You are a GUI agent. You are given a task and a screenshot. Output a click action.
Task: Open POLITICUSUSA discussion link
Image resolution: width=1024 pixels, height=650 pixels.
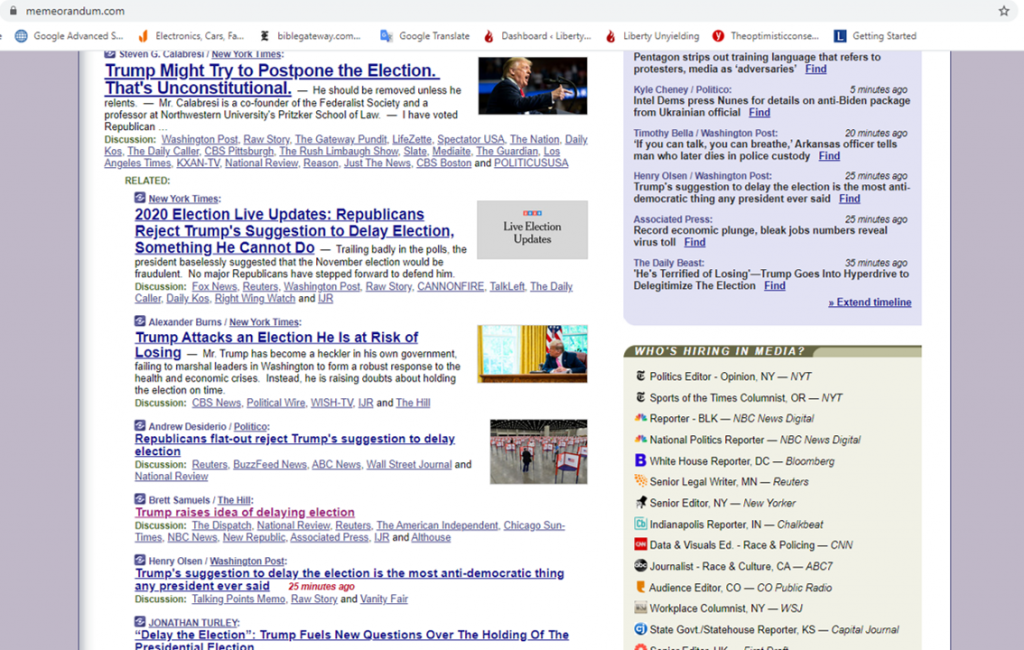coord(531,163)
